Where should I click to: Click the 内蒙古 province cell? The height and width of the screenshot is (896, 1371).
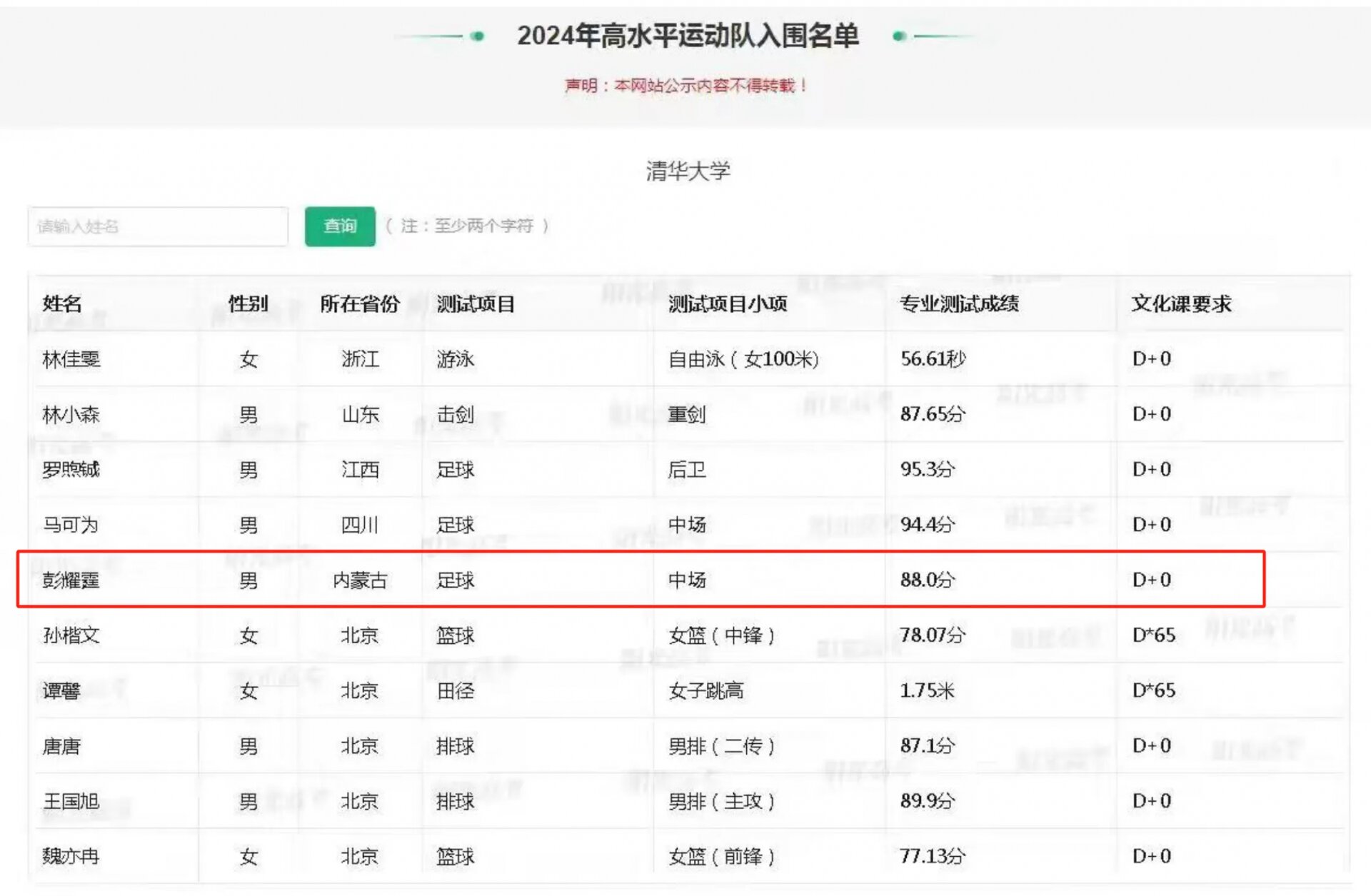tap(360, 580)
